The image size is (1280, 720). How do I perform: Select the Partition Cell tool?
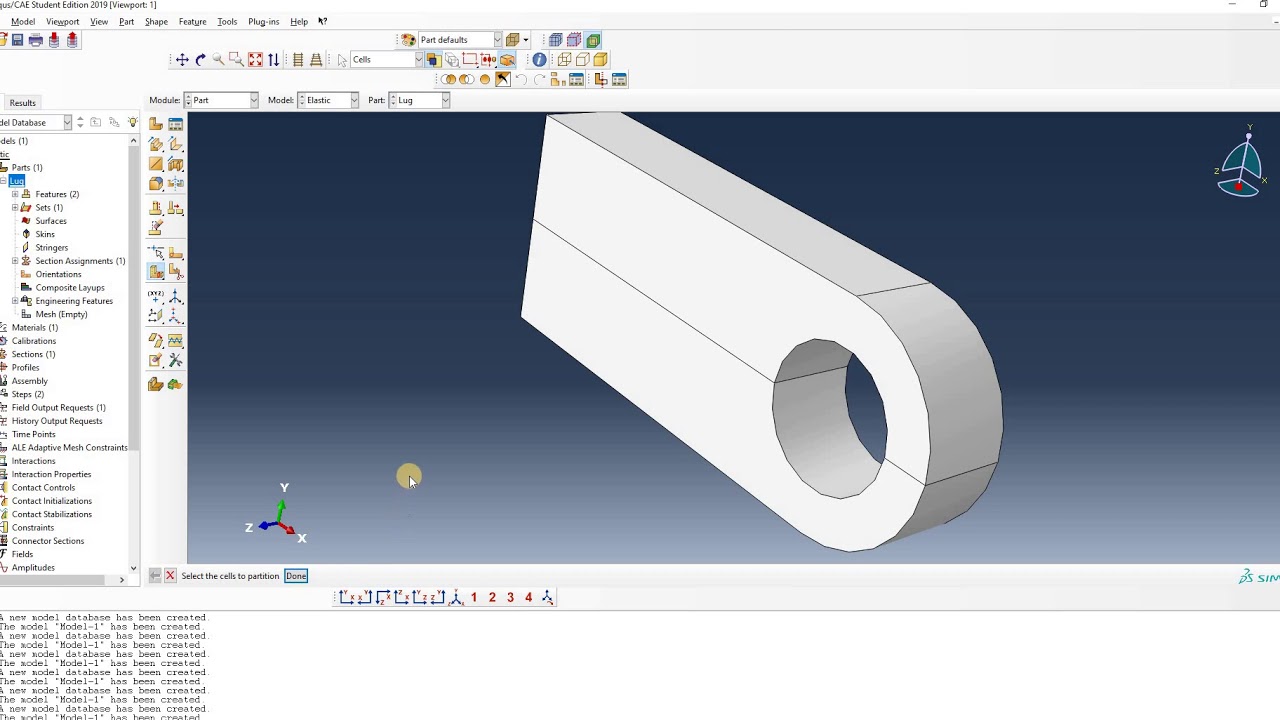coord(156,272)
